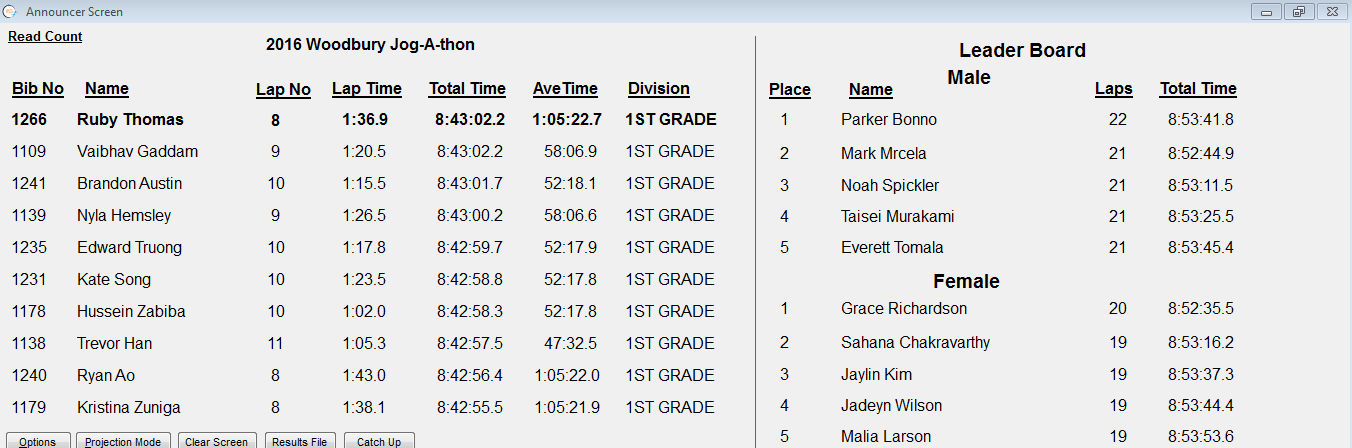The width and height of the screenshot is (1352, 448).
Task: Open the Read Count link
Action: (x=45, y=37)
